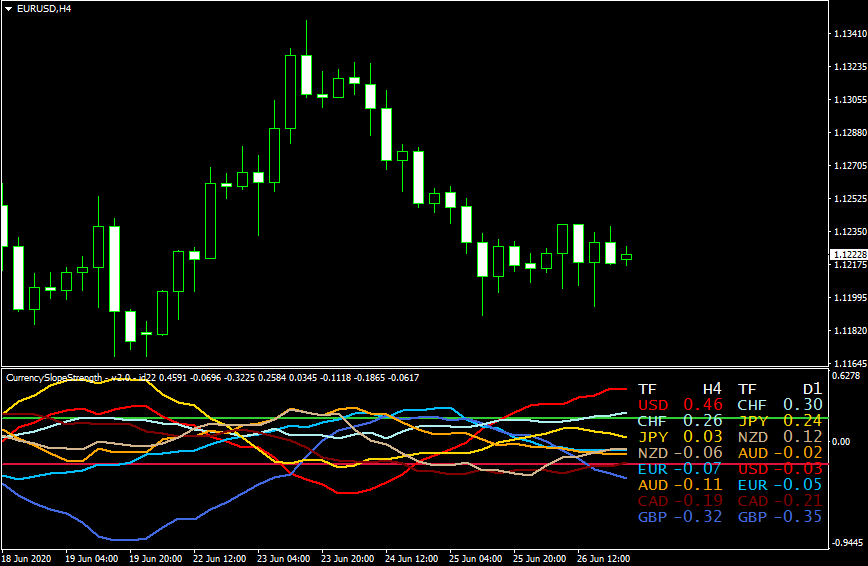The width and height of the screenshot is (868, 566).
Task: Click the EURUSD,H4 chart title
Action: [44, 9]
